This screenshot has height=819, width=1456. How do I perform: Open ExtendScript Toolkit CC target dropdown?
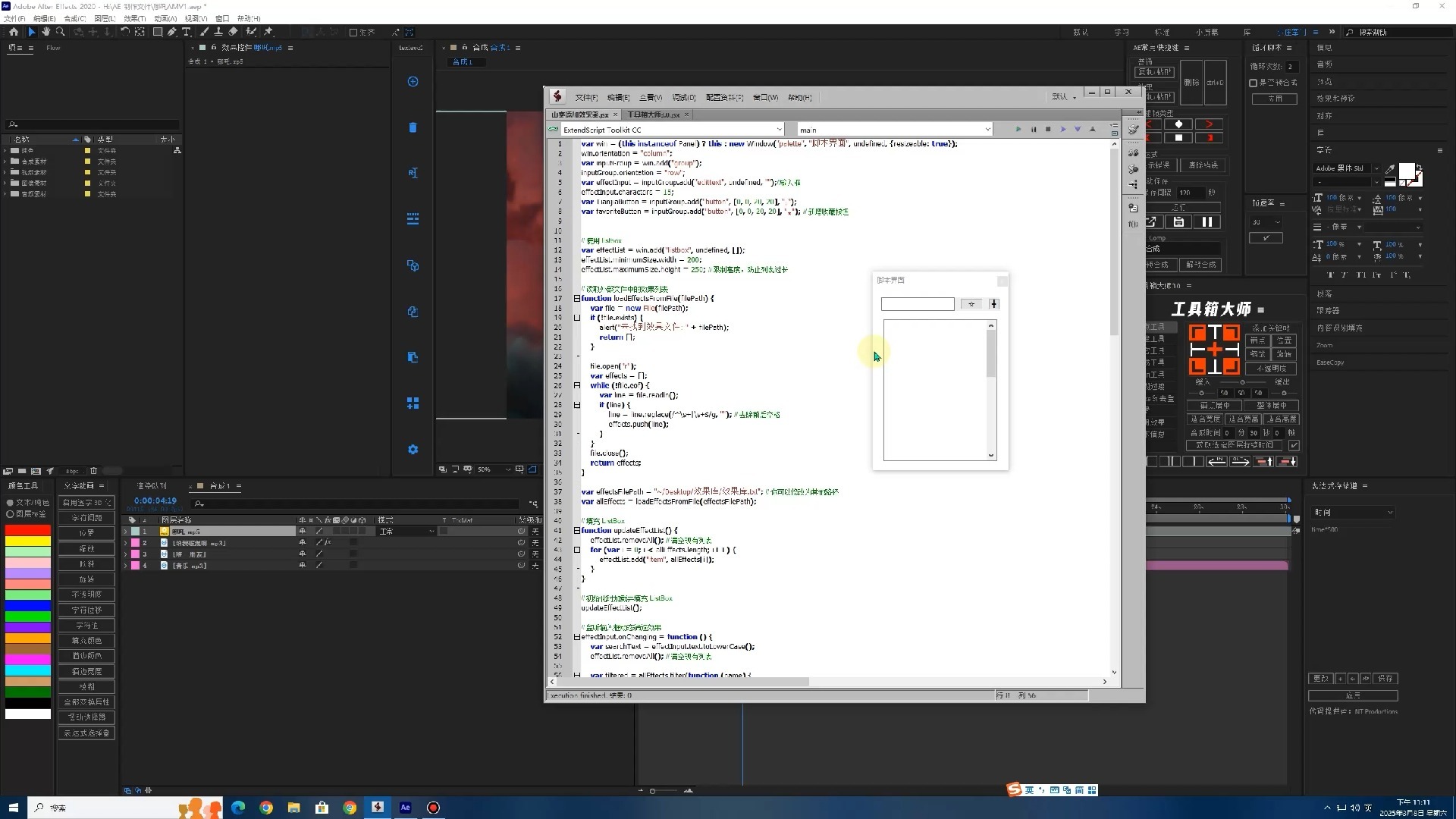[779, 130]
